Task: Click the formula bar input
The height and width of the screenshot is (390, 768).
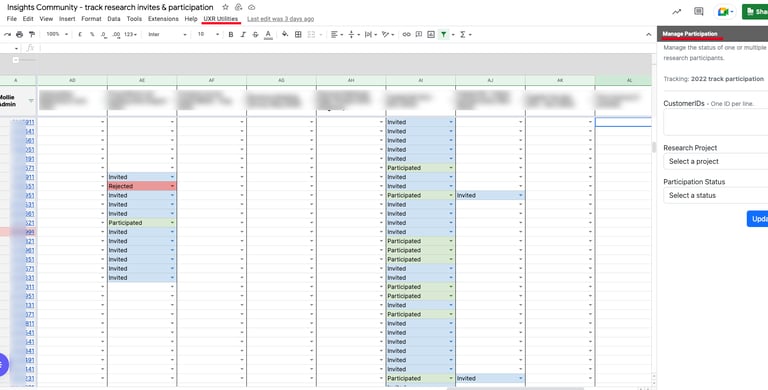Action: (x=345, y=48)
